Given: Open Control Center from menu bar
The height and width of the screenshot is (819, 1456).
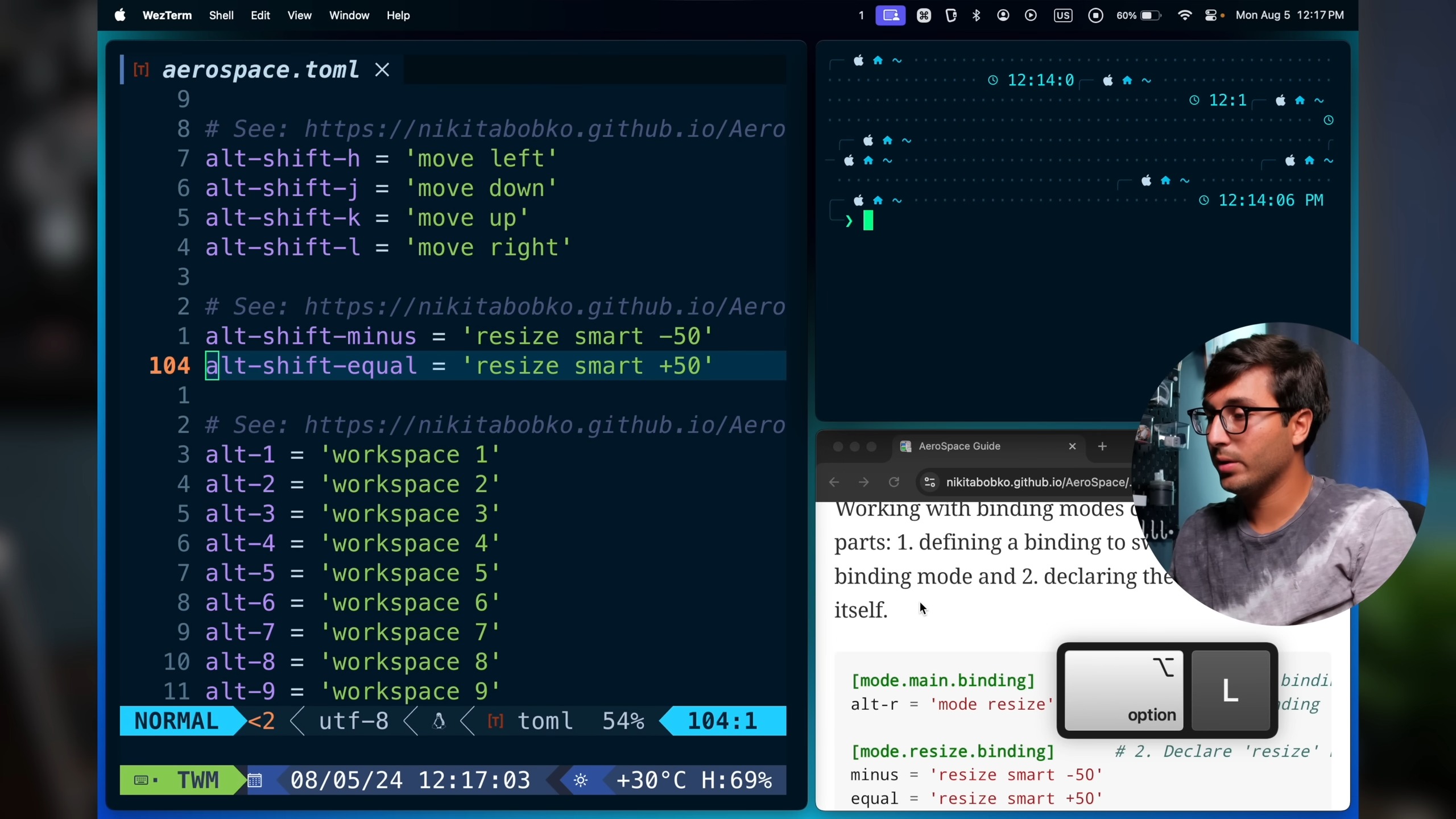Looking at the screenshot, I should click(x=1211, y=15).
